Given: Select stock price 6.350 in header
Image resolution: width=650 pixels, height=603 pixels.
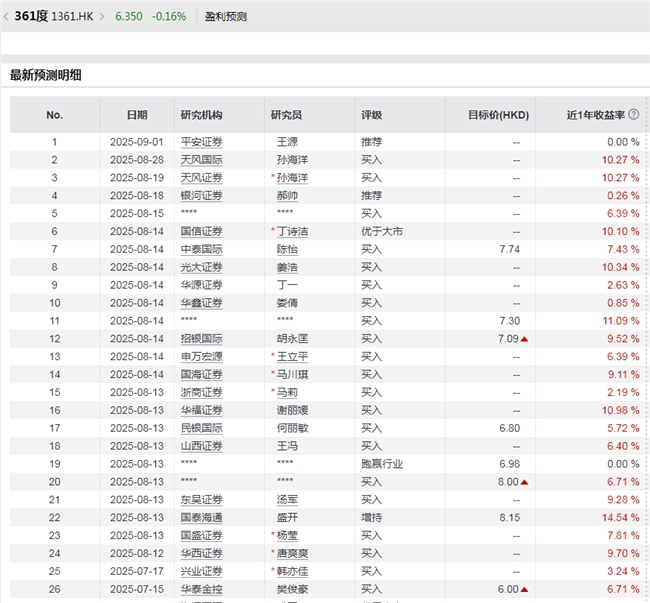Looking at the screenshot, I should click(129, 17).
